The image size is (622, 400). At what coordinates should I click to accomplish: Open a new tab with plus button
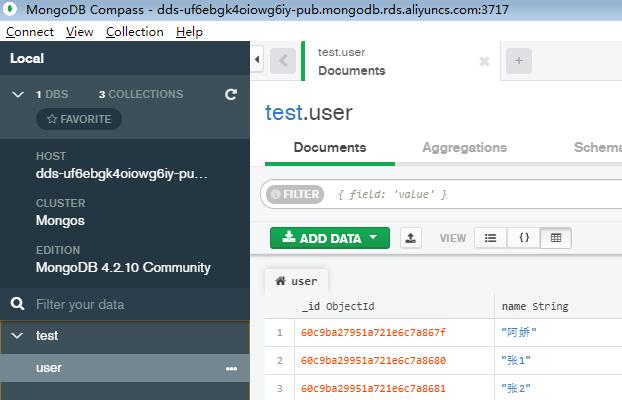(519, 61)
